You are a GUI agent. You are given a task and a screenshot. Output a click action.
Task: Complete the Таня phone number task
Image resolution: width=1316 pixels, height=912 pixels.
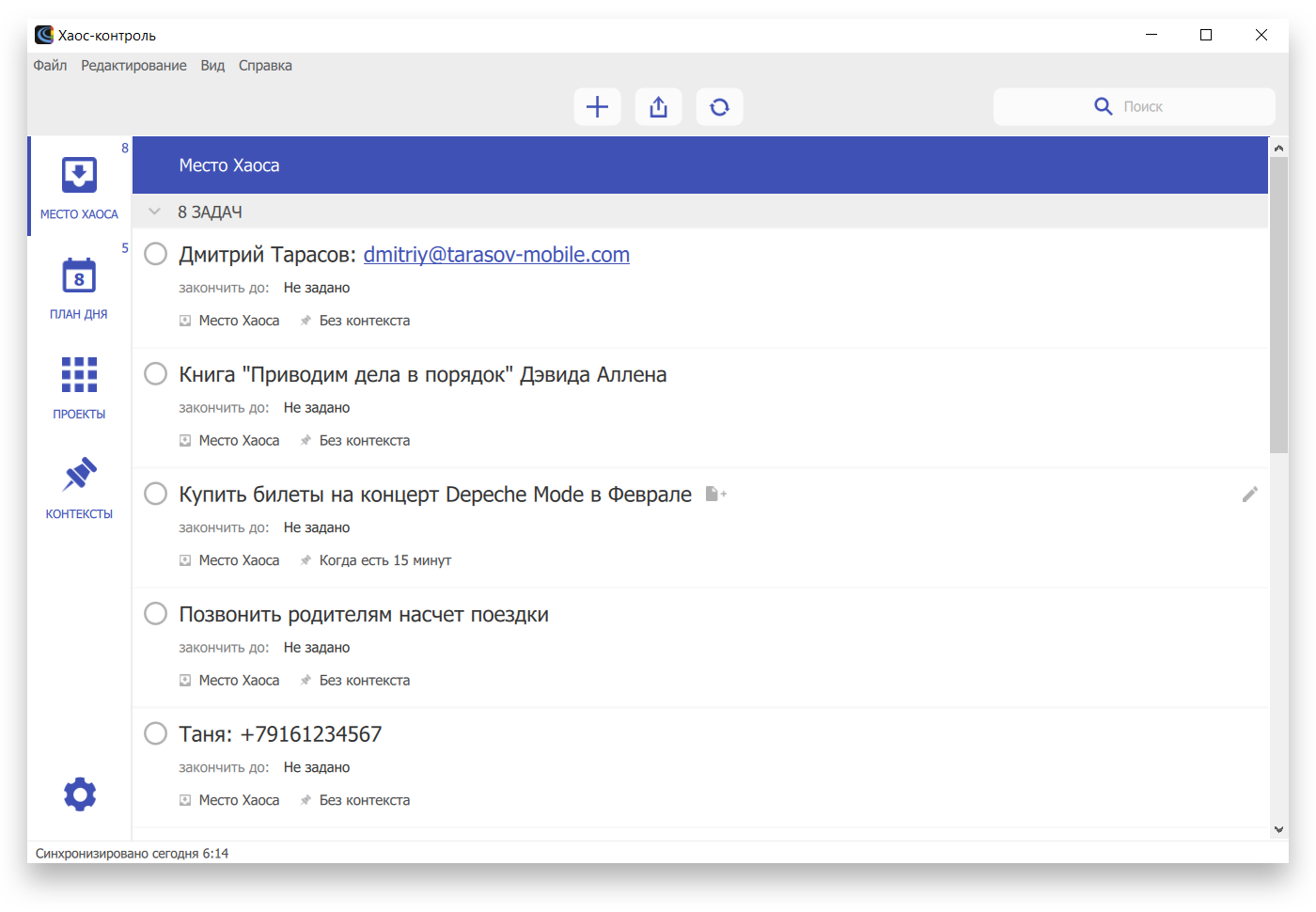tap(156, 733)
